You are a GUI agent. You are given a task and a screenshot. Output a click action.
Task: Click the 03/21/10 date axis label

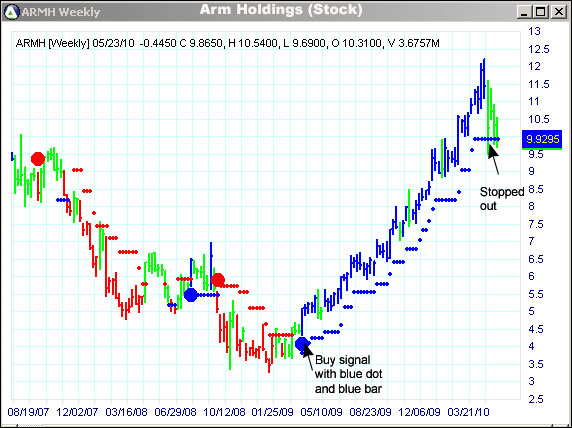click(468, 412)
